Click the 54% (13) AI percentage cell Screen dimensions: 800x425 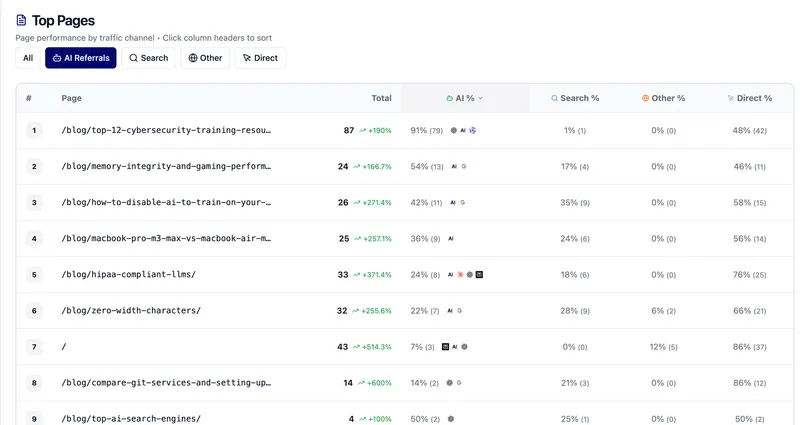pos(427,167)
